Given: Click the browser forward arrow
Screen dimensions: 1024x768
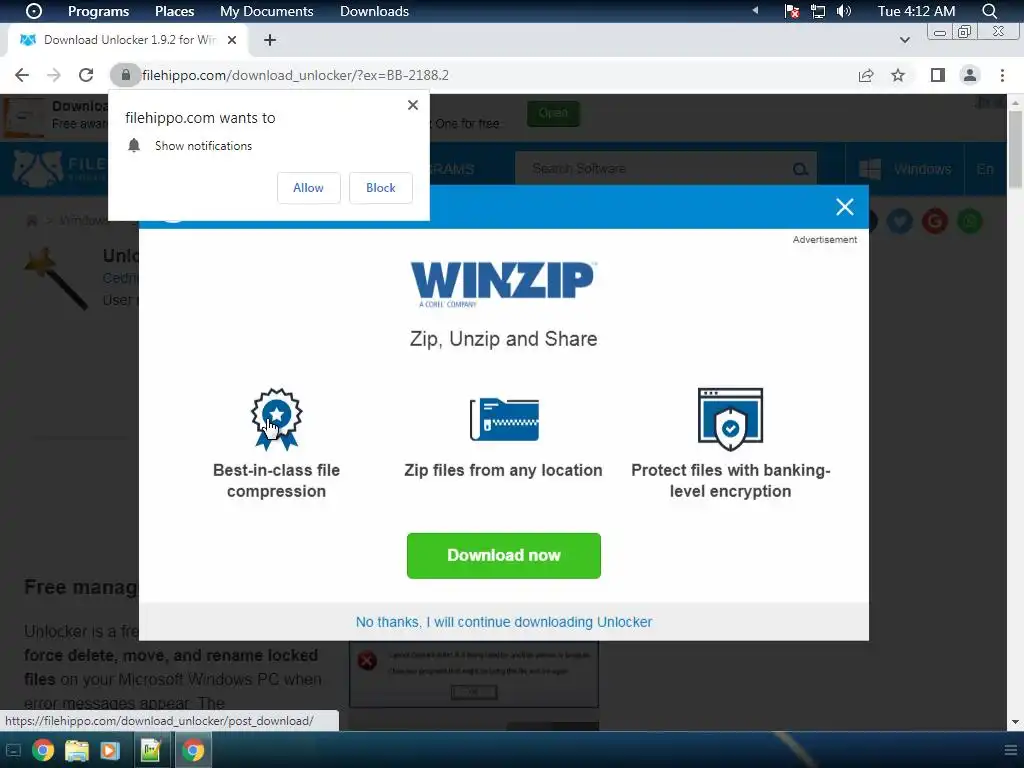Looking at the screenshot, I should (x=54, y=75).
